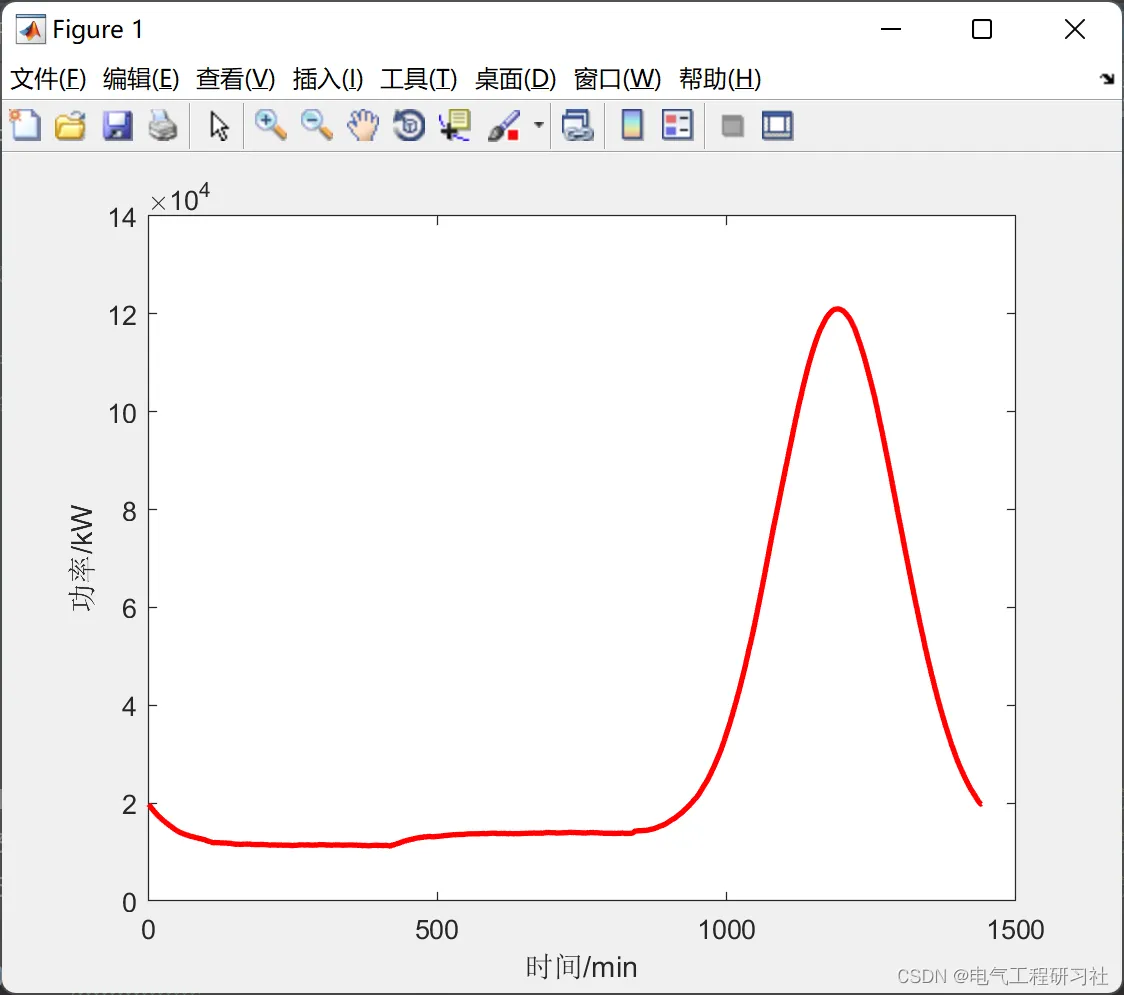Image resolution: width=1124 pixels, height=995 pixels.
Task: Open file with the folder icon
Action: 70,125
